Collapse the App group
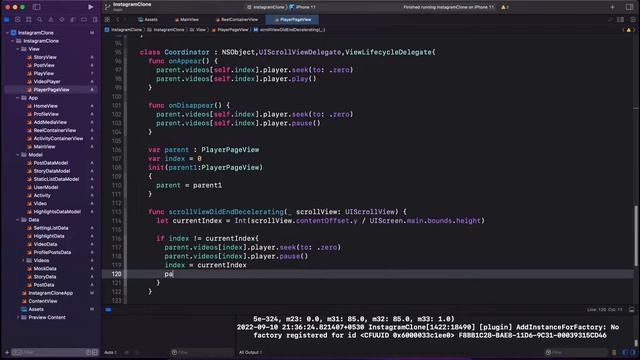640x360 pixels. 18,98
